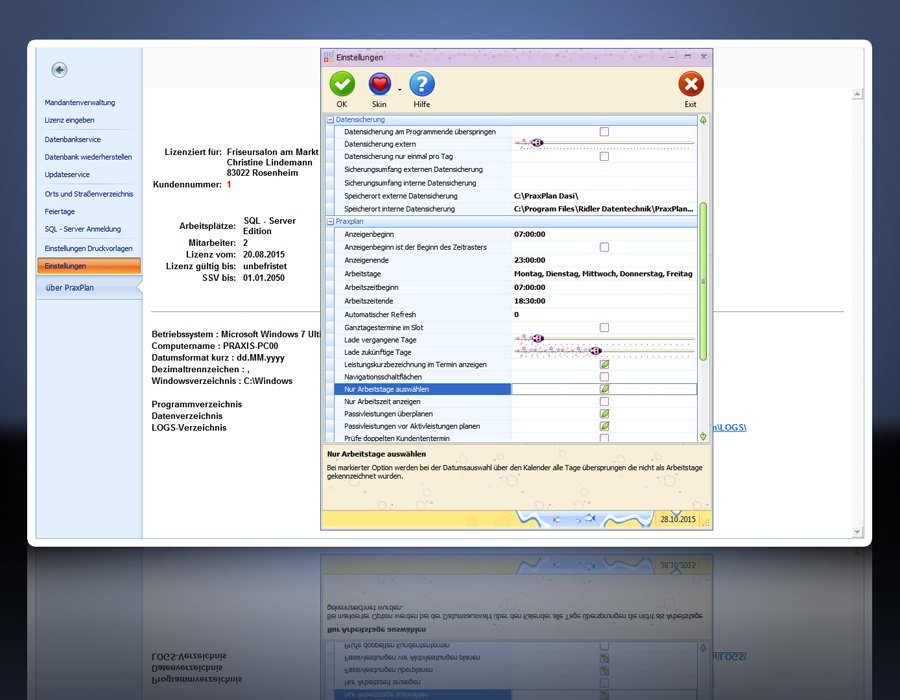Minimize the Einstellungen window
900x700 pixels.
672,57
